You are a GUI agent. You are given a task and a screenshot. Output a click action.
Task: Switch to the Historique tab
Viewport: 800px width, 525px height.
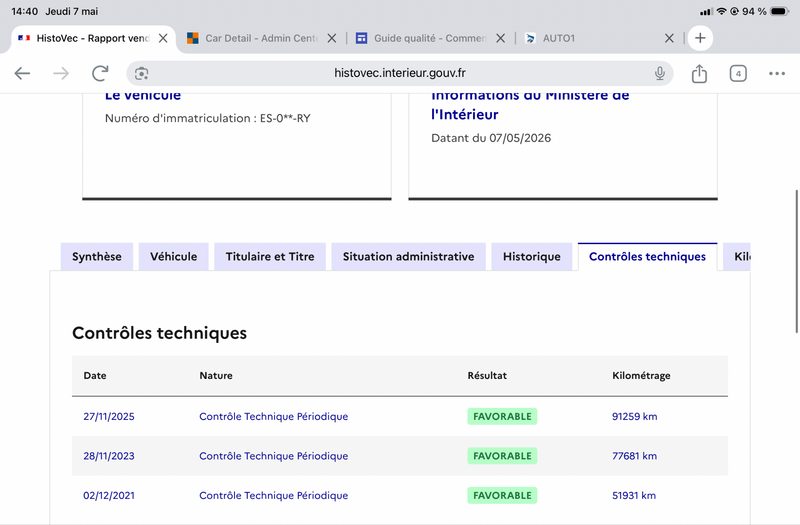[532, 257]
